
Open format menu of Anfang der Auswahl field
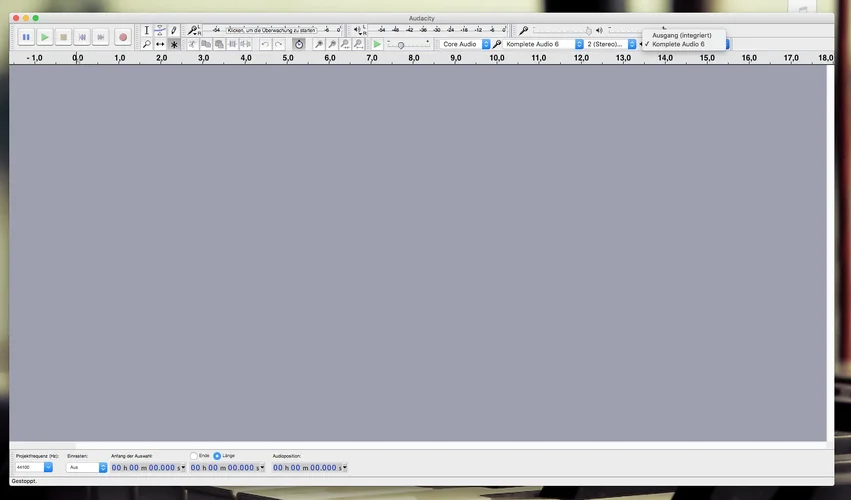(x=183, y=467)
